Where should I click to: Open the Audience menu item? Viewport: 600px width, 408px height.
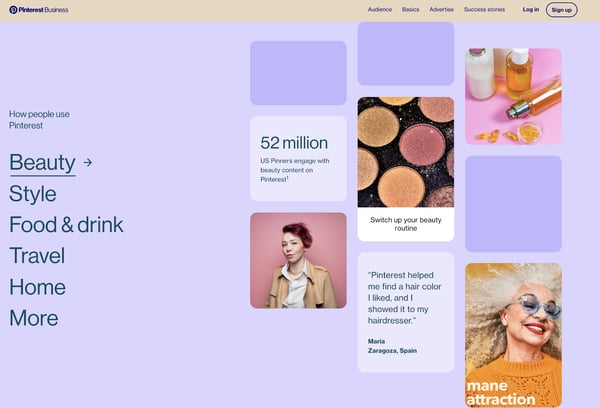tap(380, 10)
